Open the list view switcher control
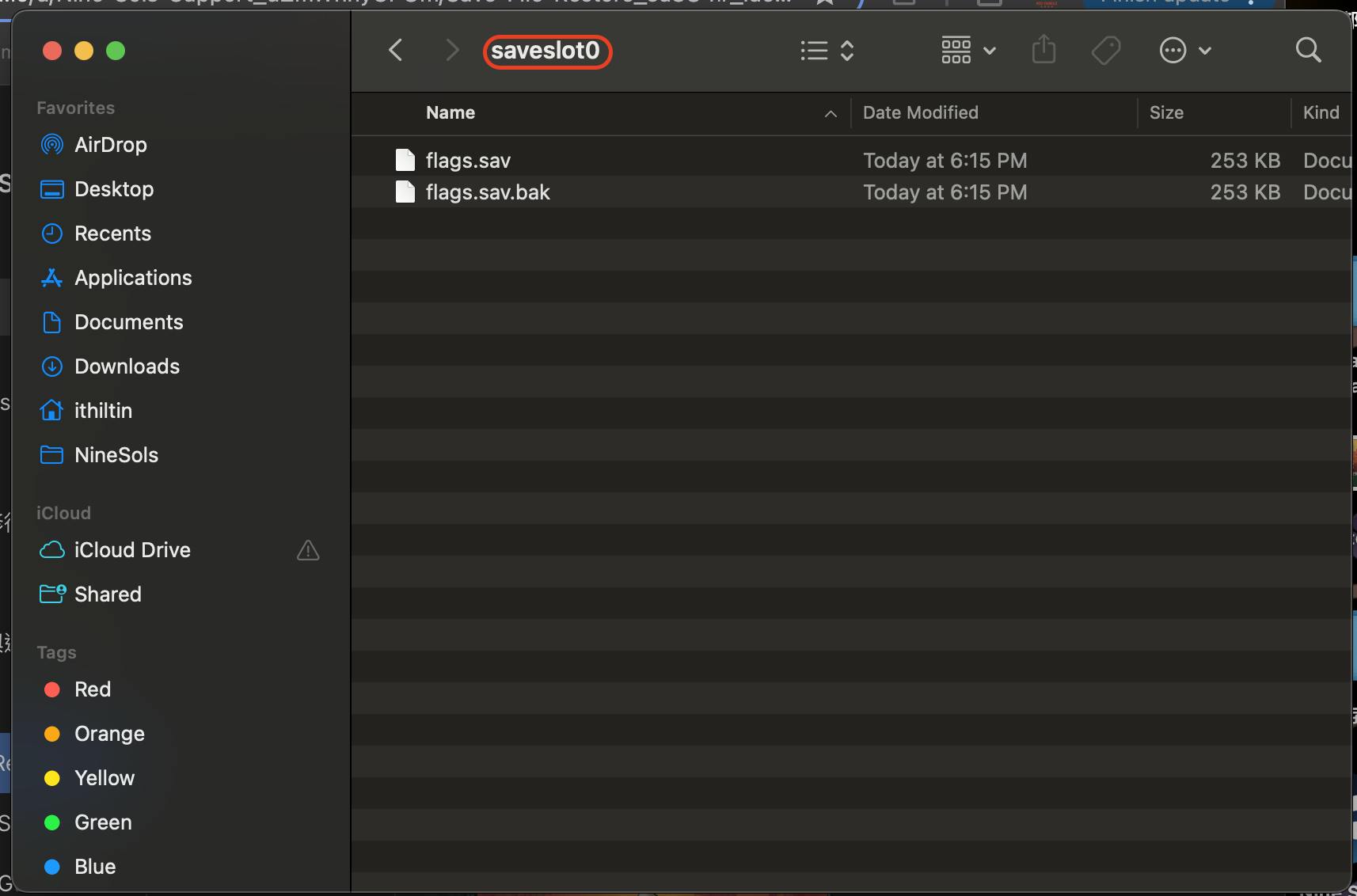The image size is (1357, 896). pos(827,51)
